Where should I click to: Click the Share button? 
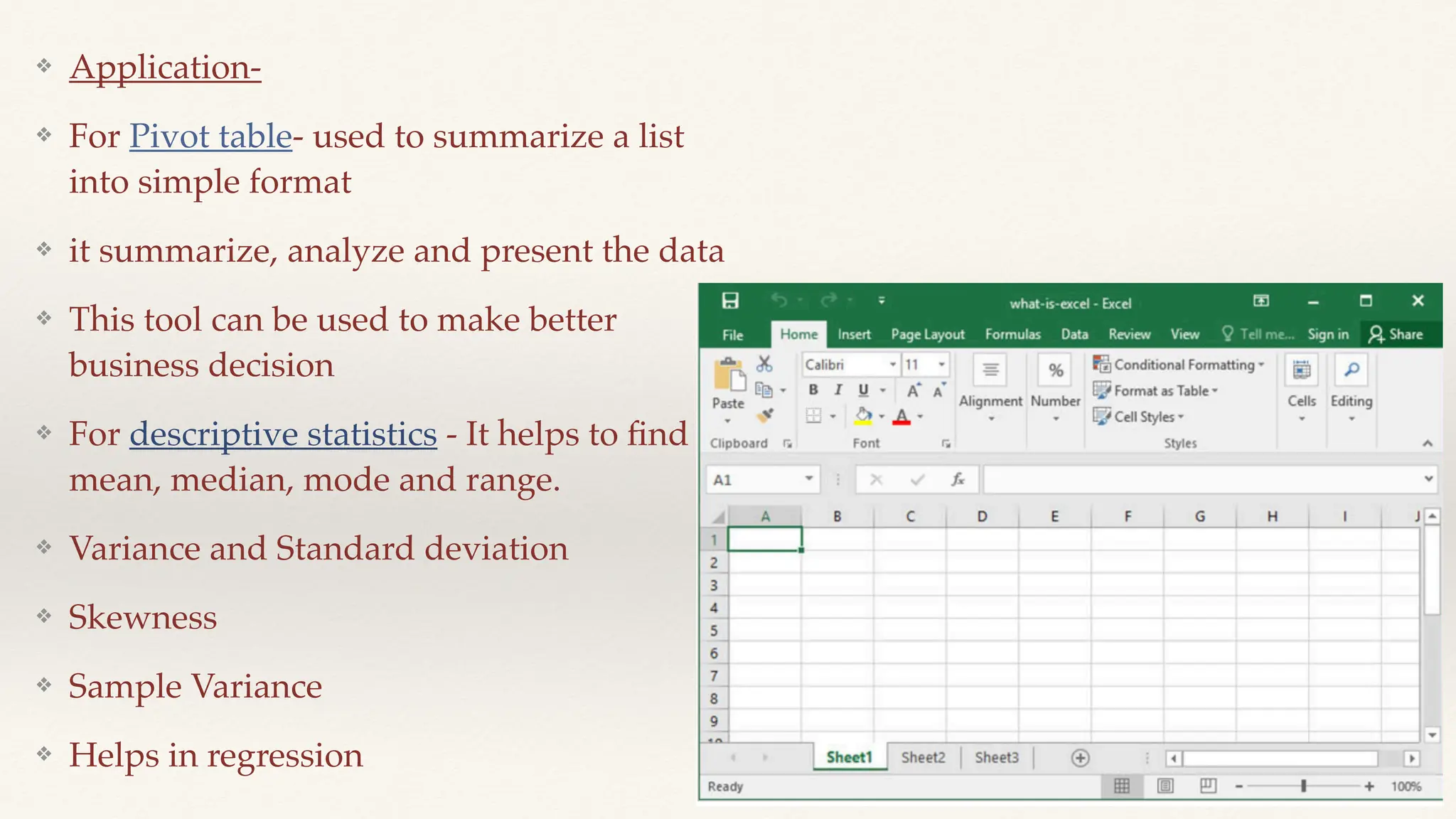click(x=1396, y=334)
